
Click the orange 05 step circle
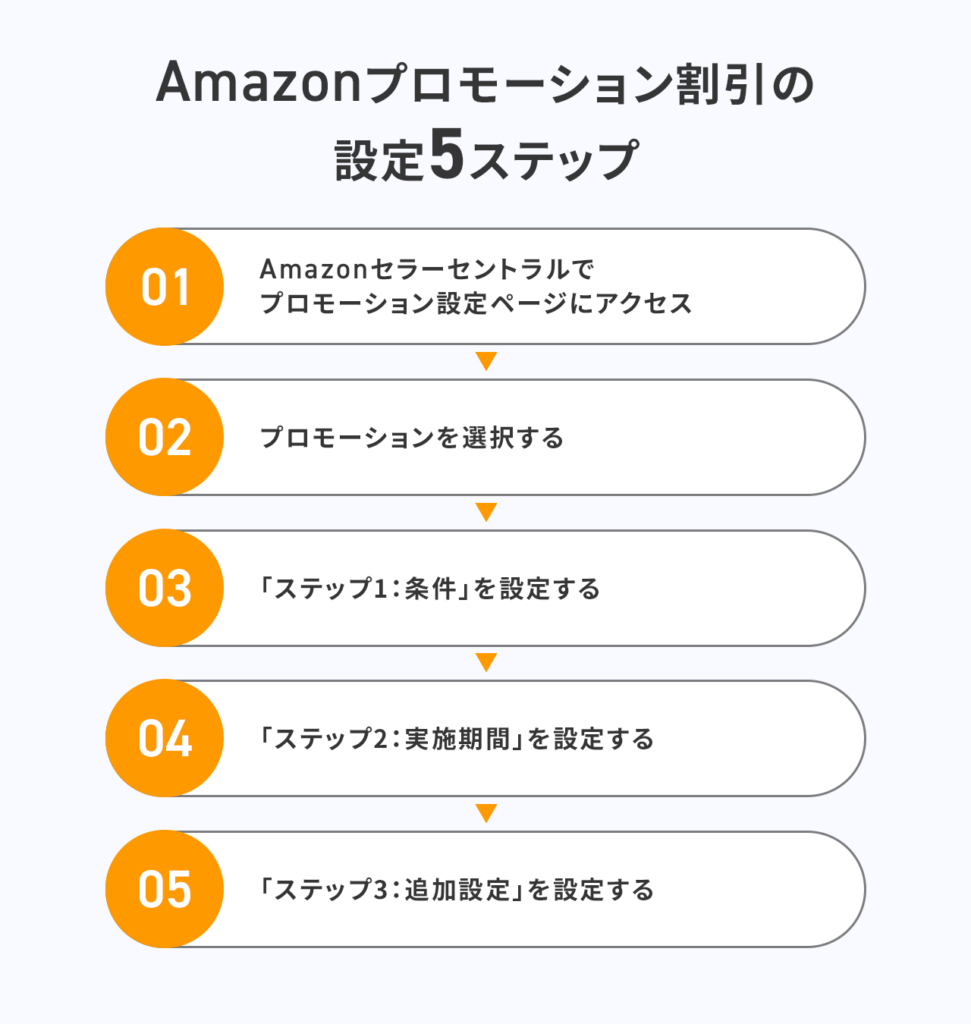165,889
